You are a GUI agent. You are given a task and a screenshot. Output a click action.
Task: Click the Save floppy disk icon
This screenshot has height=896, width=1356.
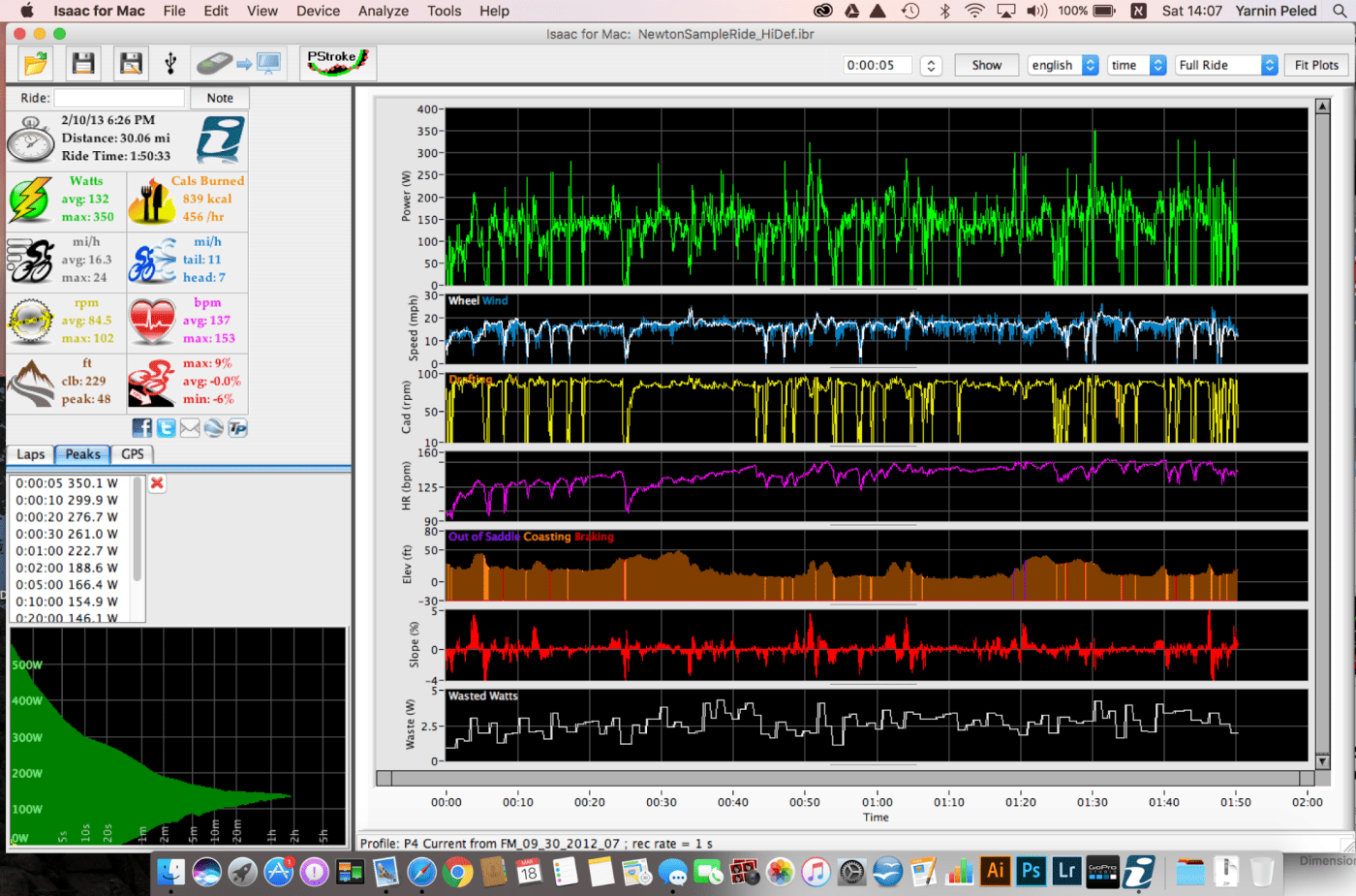83,65
